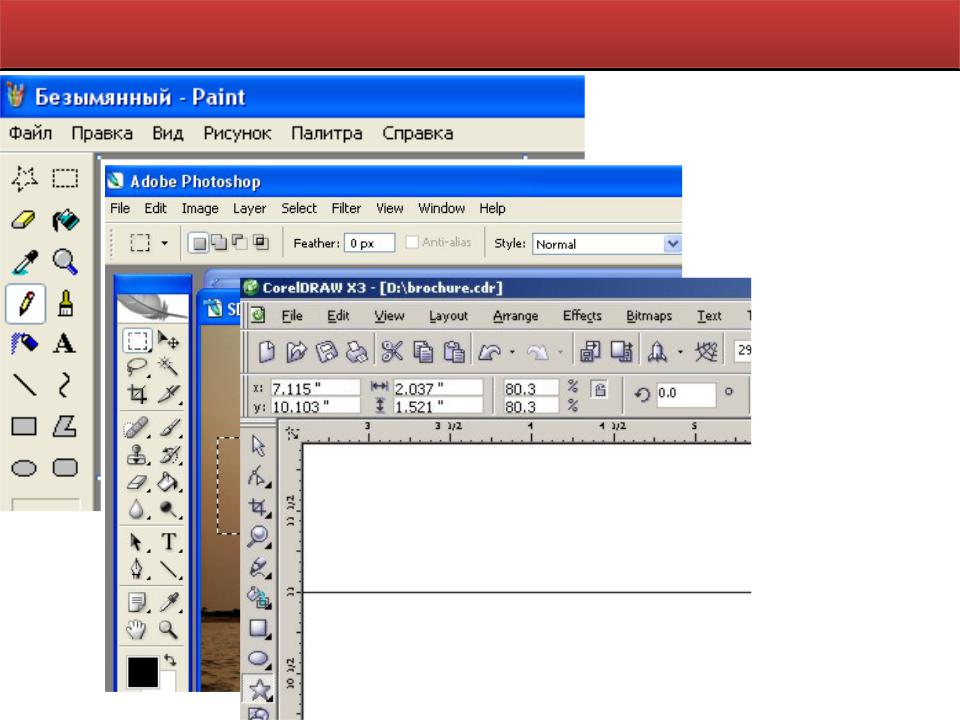Screen dimensions: 960x720
Task: Choose CorelDRAW's Rectangle tool
Action: click(x=259, y=628)
